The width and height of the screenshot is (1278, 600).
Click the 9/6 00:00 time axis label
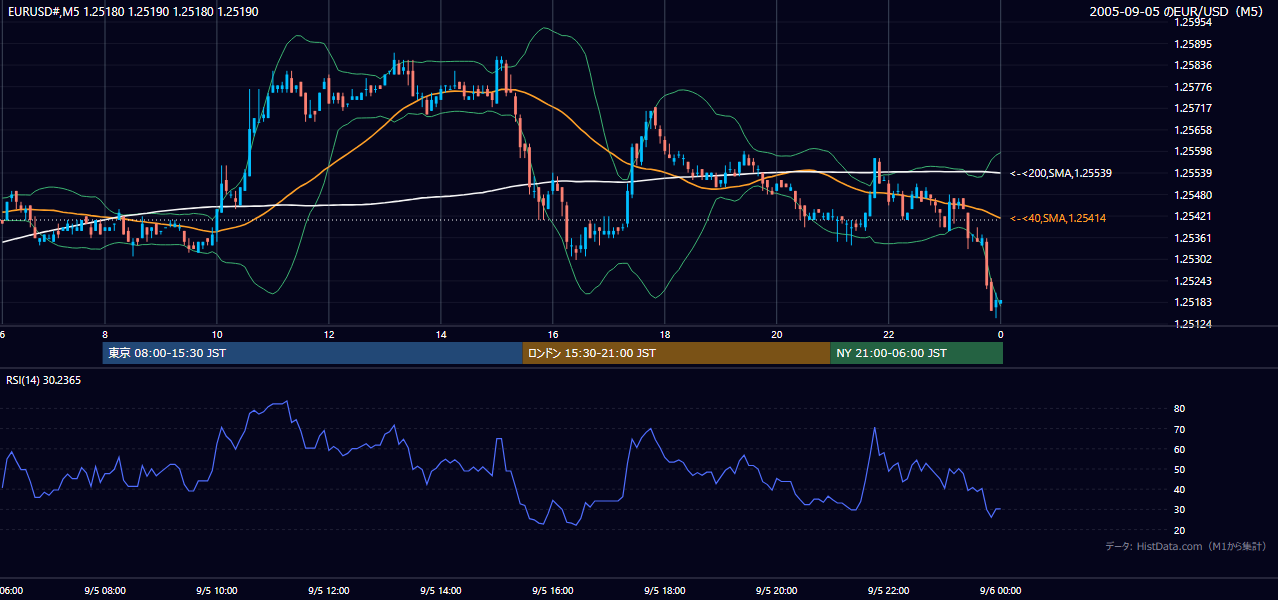pyautogui.click(x=1000, y=591)
